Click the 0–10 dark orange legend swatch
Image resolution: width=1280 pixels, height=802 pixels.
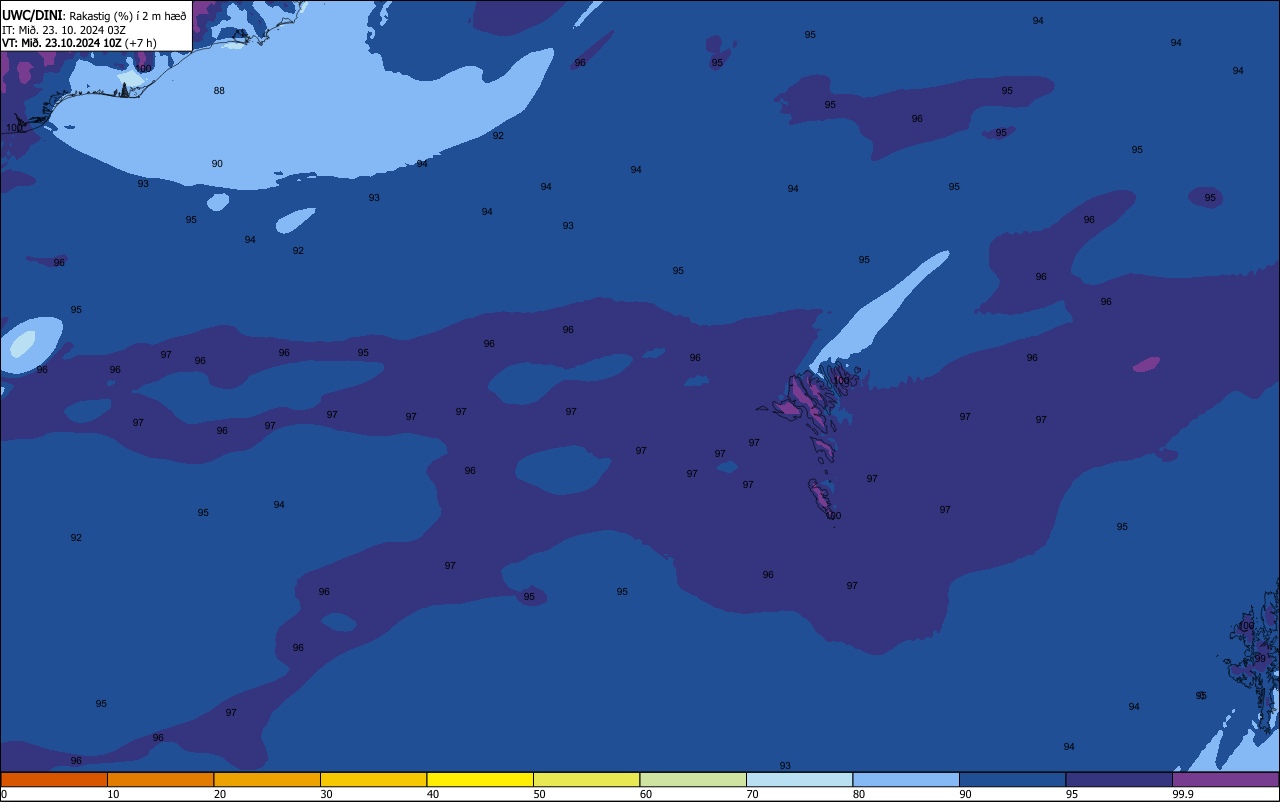pyautogui.click(x=54, y=779)
